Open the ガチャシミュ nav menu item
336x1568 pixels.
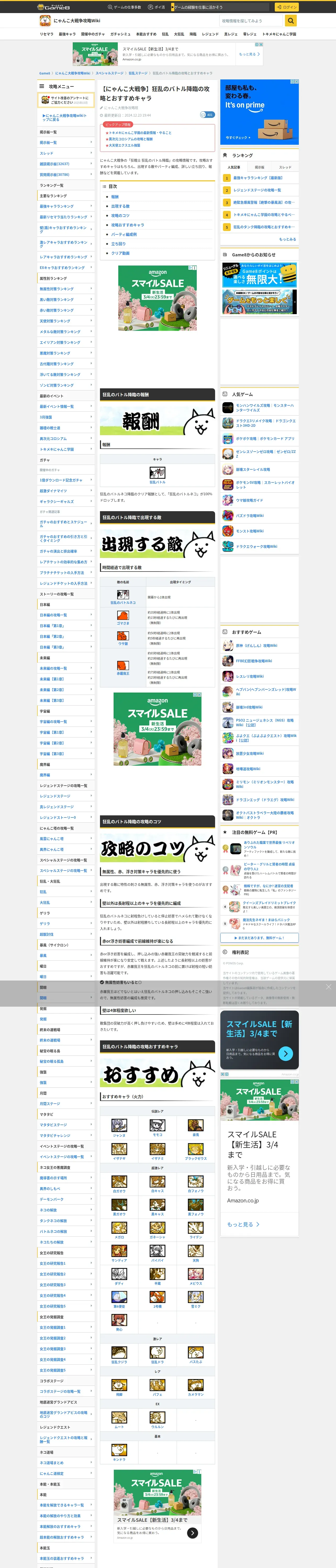coord(120,34)
